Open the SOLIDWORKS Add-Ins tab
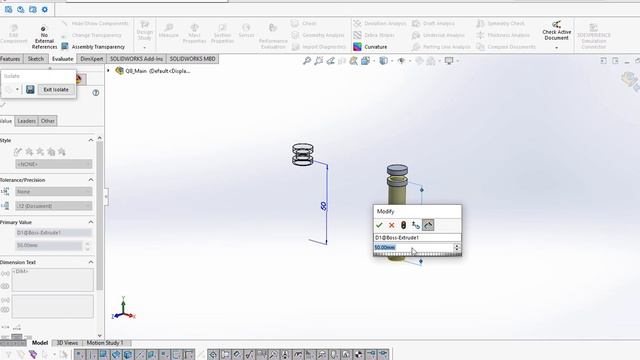 tap(136, 59)
